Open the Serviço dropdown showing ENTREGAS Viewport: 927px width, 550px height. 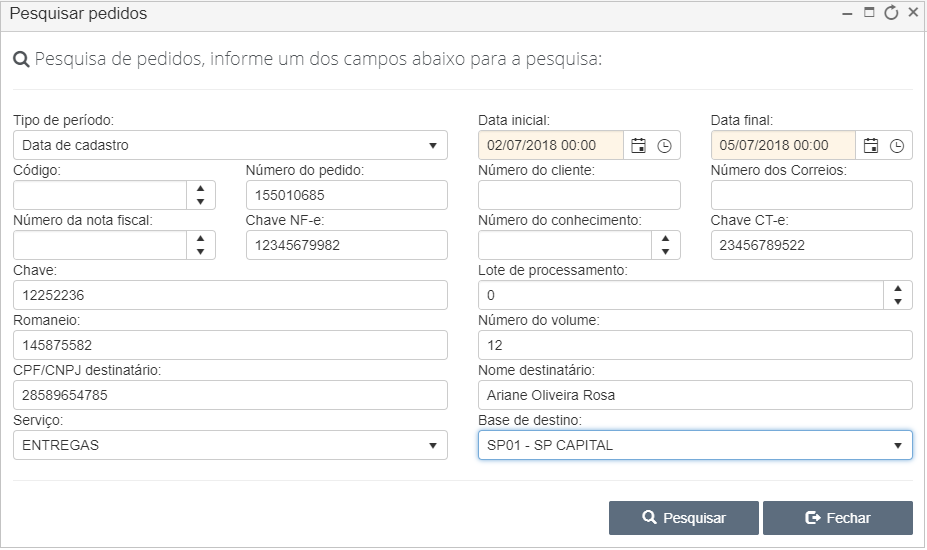pos(230,445)
